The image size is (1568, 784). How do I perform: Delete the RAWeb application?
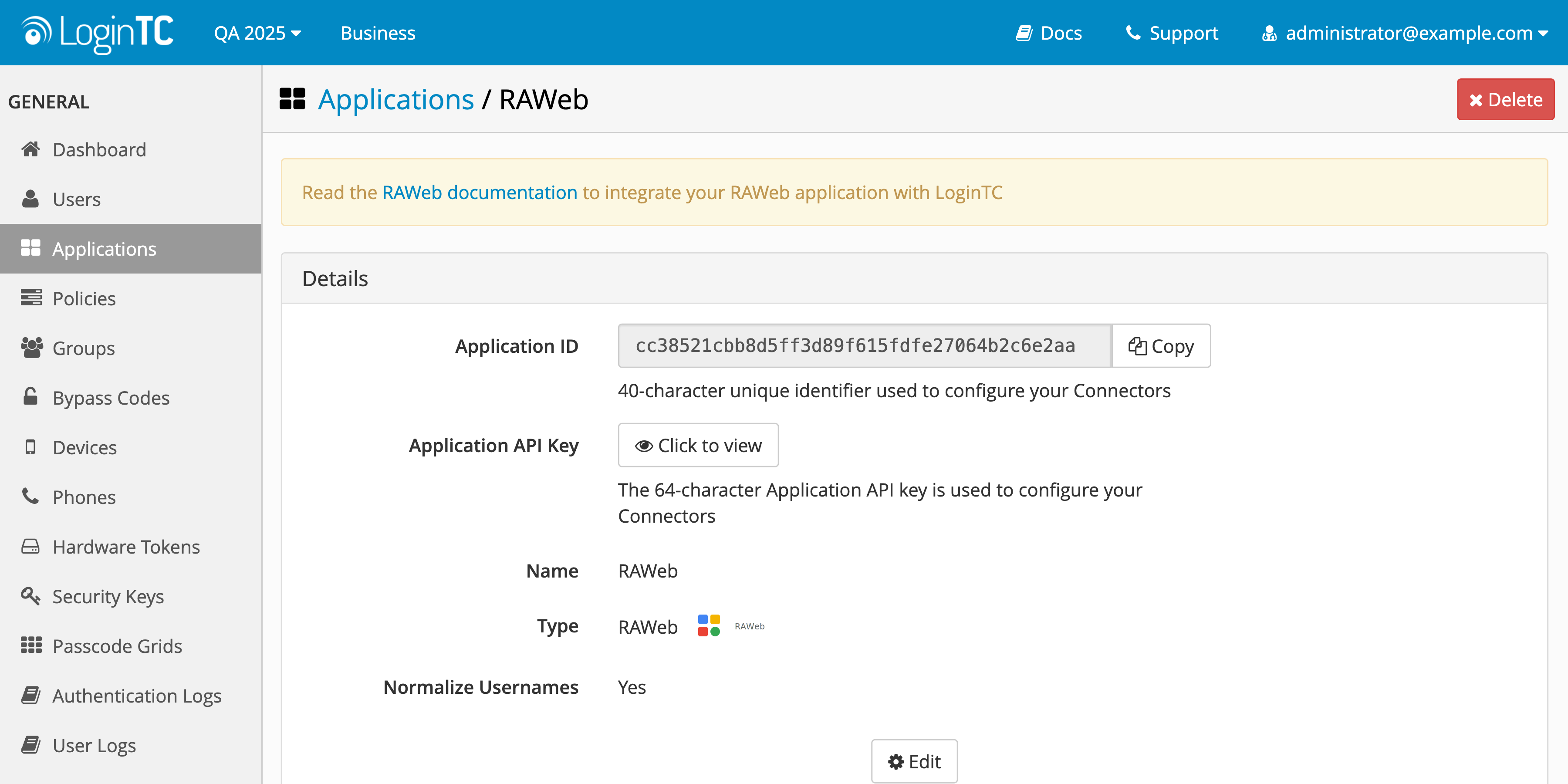1505,98
